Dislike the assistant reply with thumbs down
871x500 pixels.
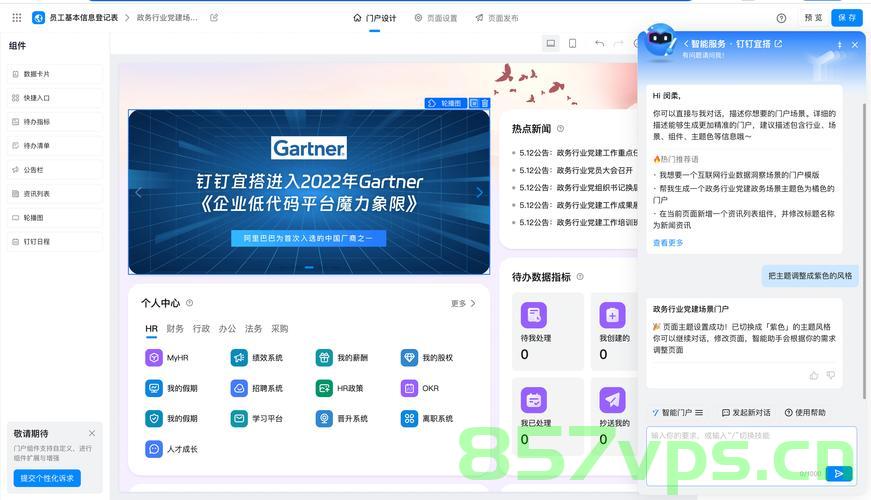tap(830, 376)
